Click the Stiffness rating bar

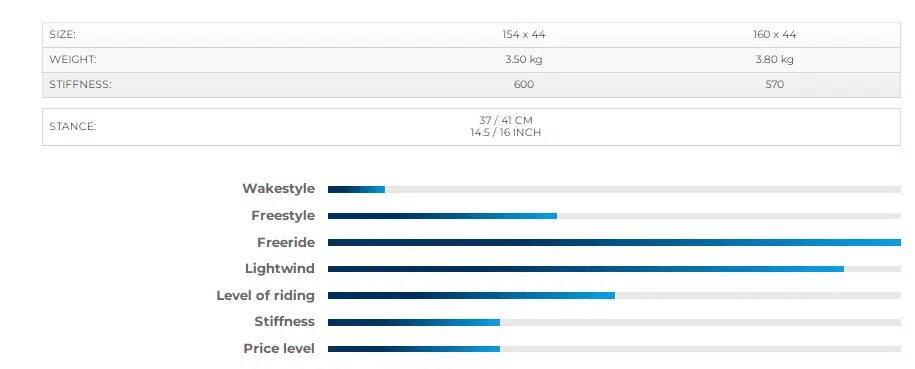pyautogui.click(x=614, y=322)
